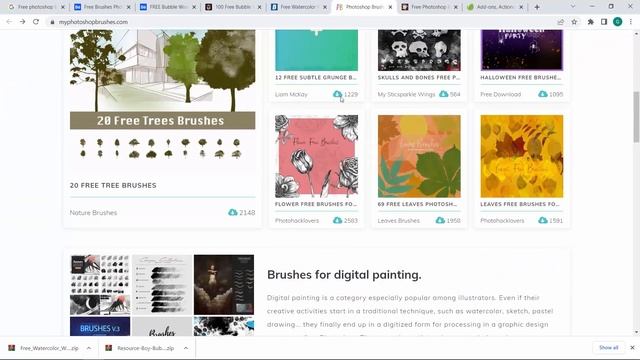
Task: Toggle the browser side panel icon
Action: [x=604, y=22]
